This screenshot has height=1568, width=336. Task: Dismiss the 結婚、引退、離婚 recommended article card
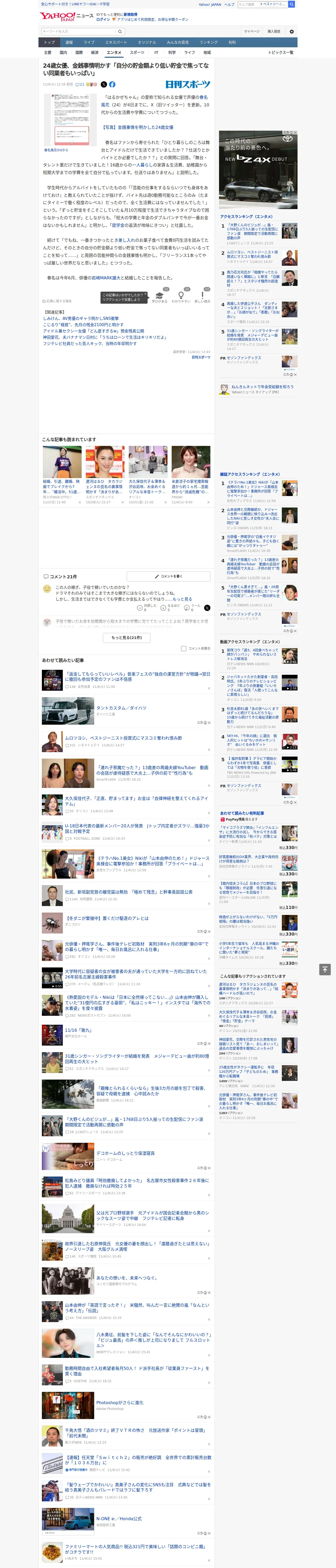point(79,502)
